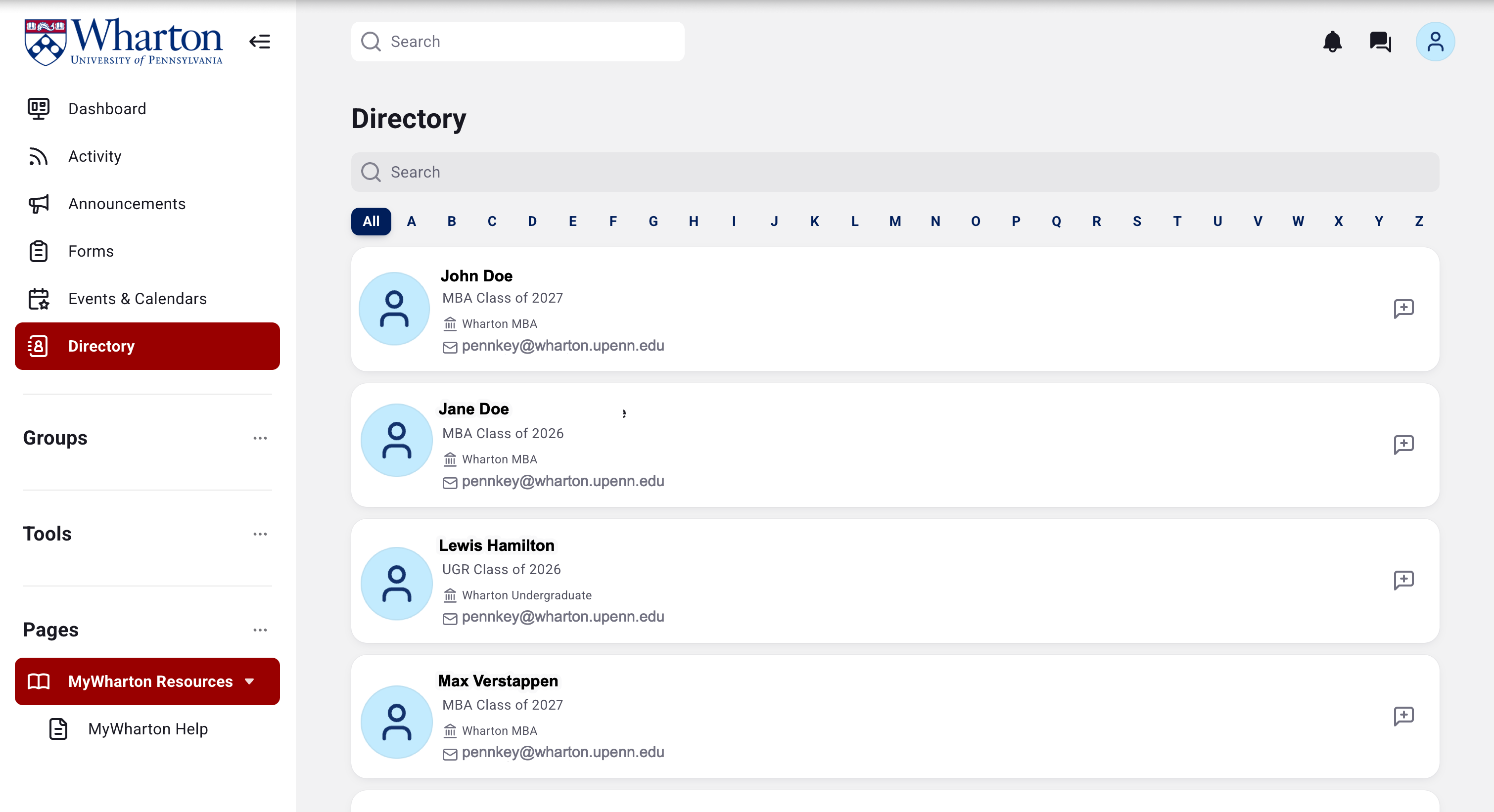The width and height of the screenshot is (1494, 812).
Task: Select the All filter tab
Action: tap(371, 222)
